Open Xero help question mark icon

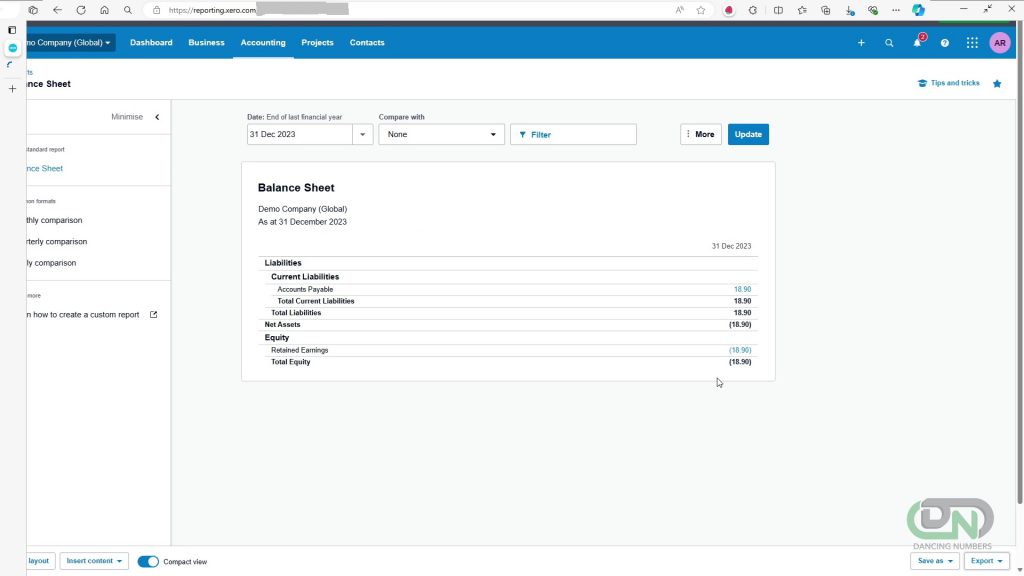click(945, 42)
